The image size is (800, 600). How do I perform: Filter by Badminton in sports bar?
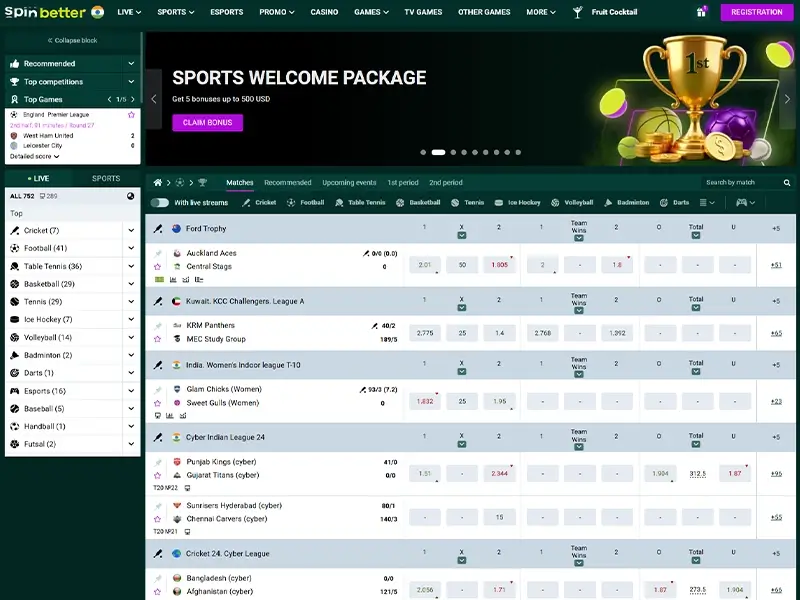(x=627, y=203)
